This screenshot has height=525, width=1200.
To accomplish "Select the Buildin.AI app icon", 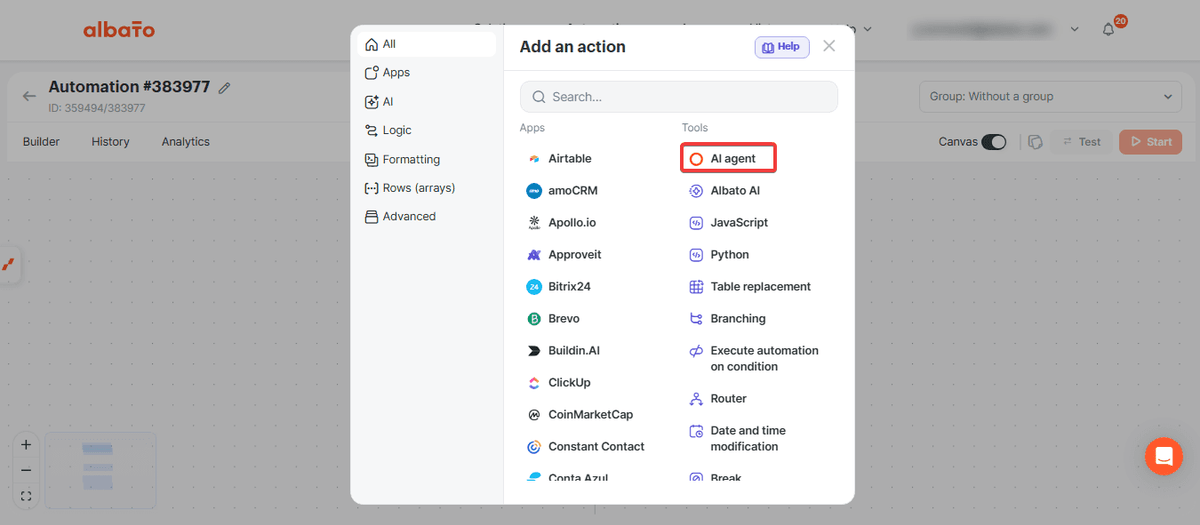I will pos(534,351).
